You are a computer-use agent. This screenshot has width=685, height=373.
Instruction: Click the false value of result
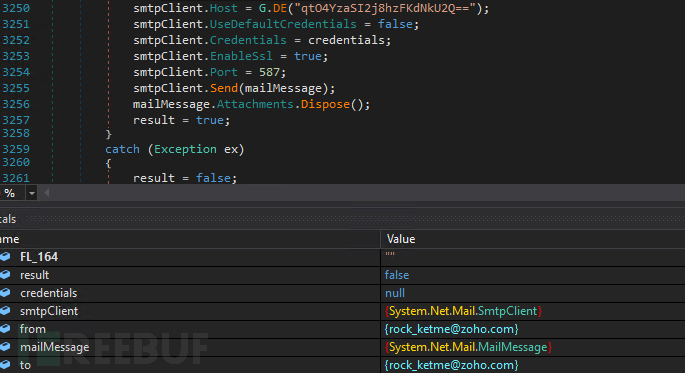point(397,275)
